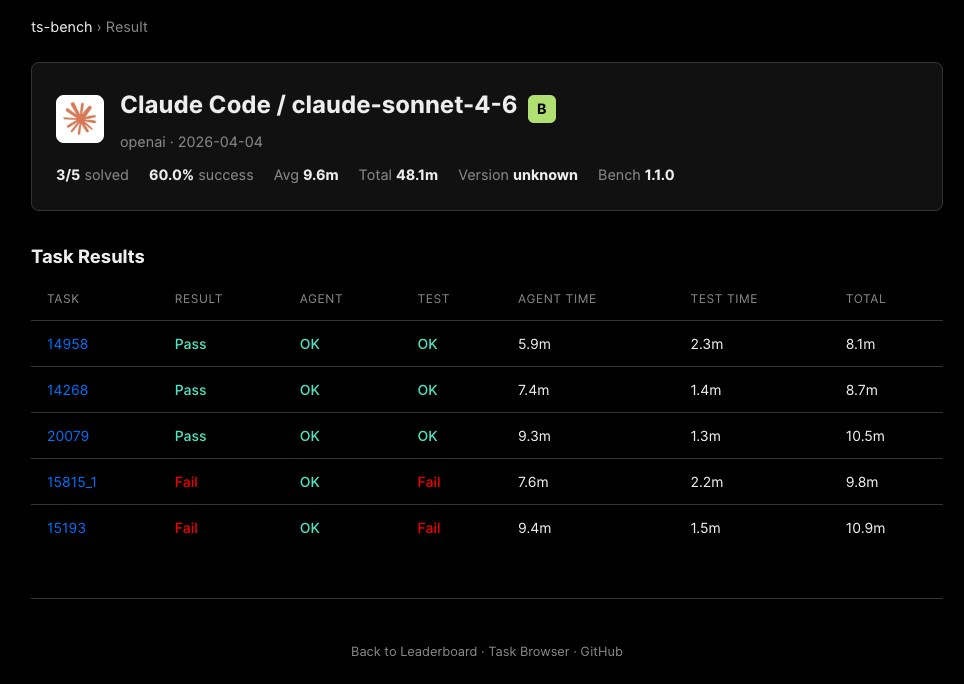This screenshot has height=684, width=964.
Task: Click the agent OK status for task 15193
Action: (310, 529)
